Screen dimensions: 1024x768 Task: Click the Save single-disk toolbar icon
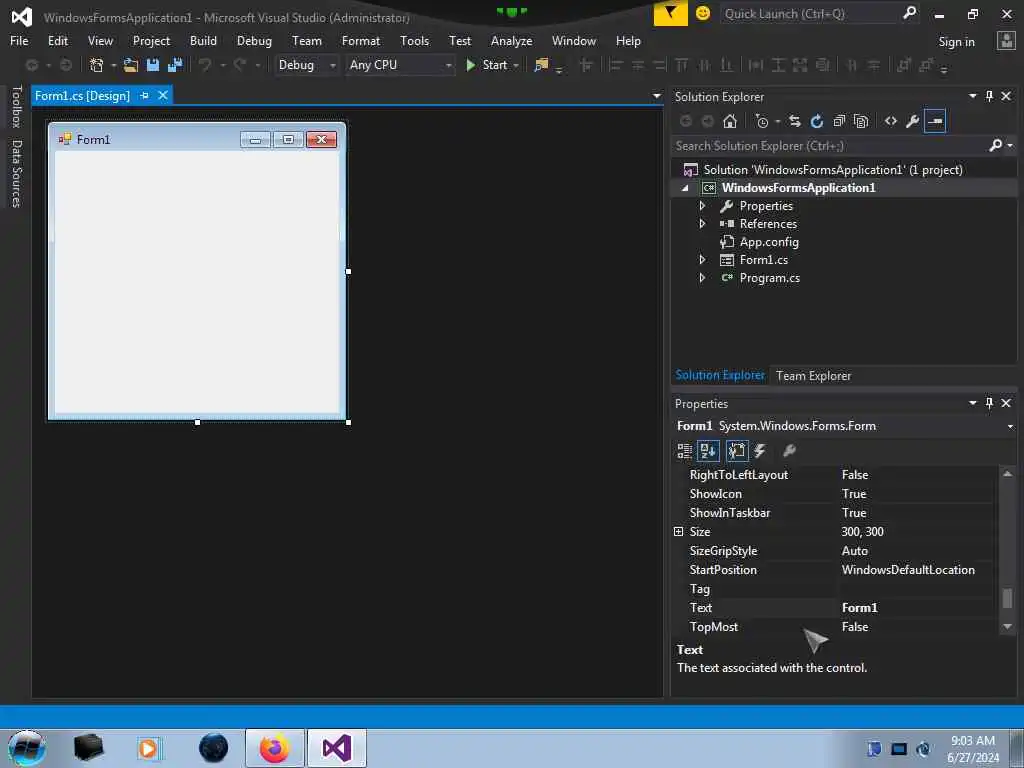(153, 65)
